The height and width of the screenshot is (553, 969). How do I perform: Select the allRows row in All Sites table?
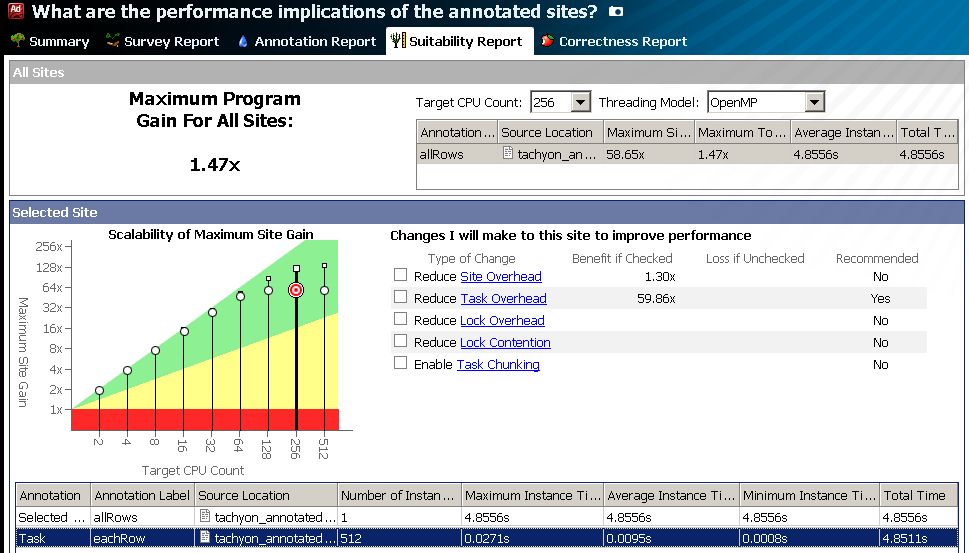688,154
